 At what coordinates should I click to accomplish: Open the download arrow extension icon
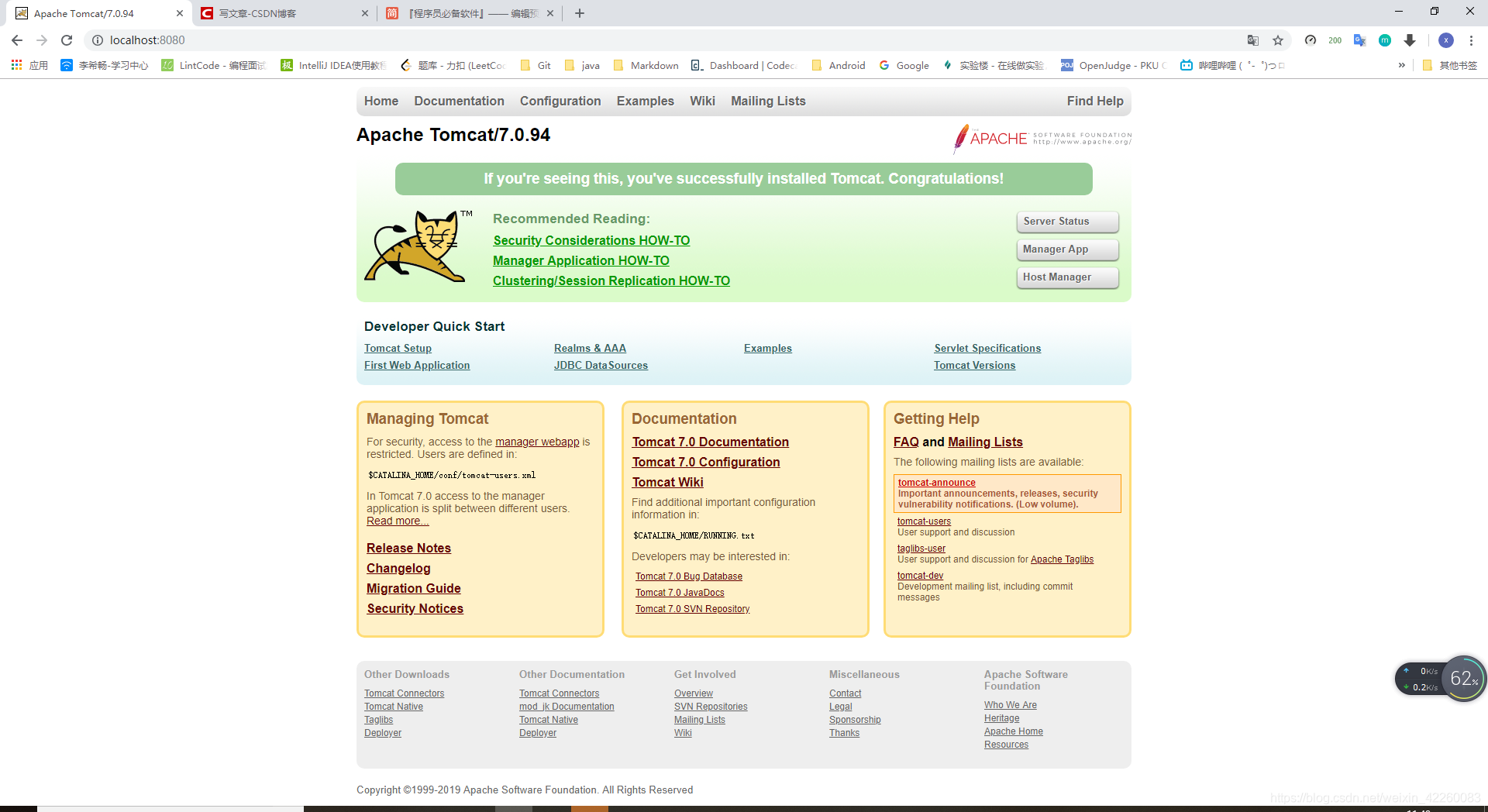point(1410,40)
